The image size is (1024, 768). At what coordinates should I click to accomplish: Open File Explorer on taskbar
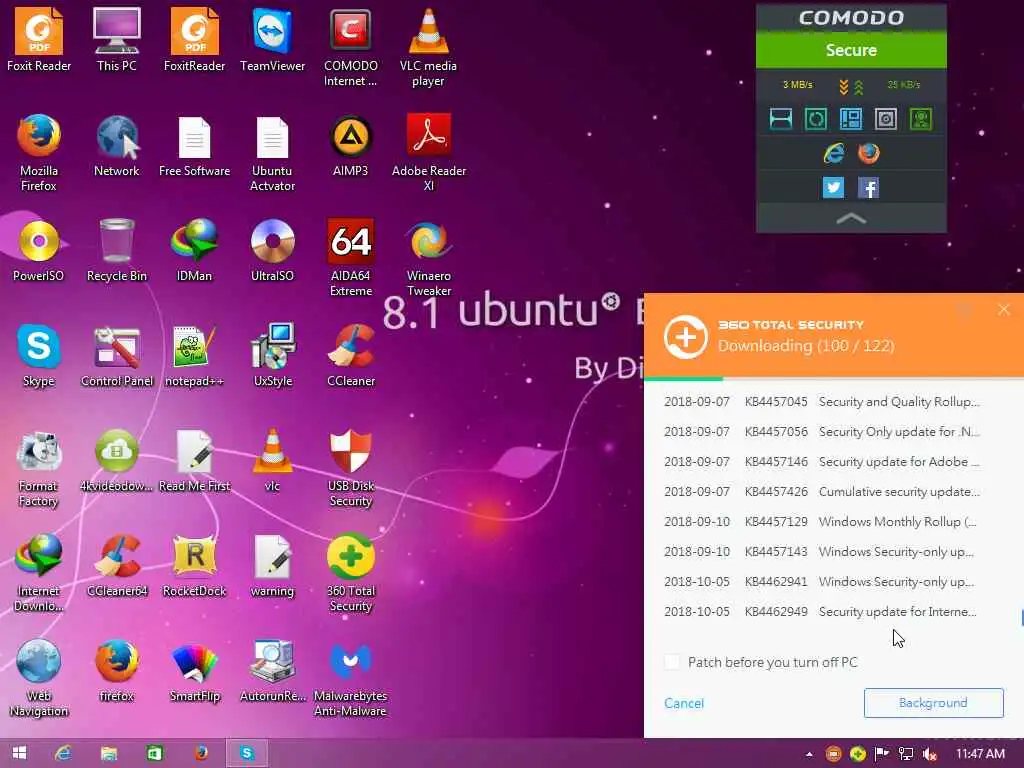tap(109, 753)
